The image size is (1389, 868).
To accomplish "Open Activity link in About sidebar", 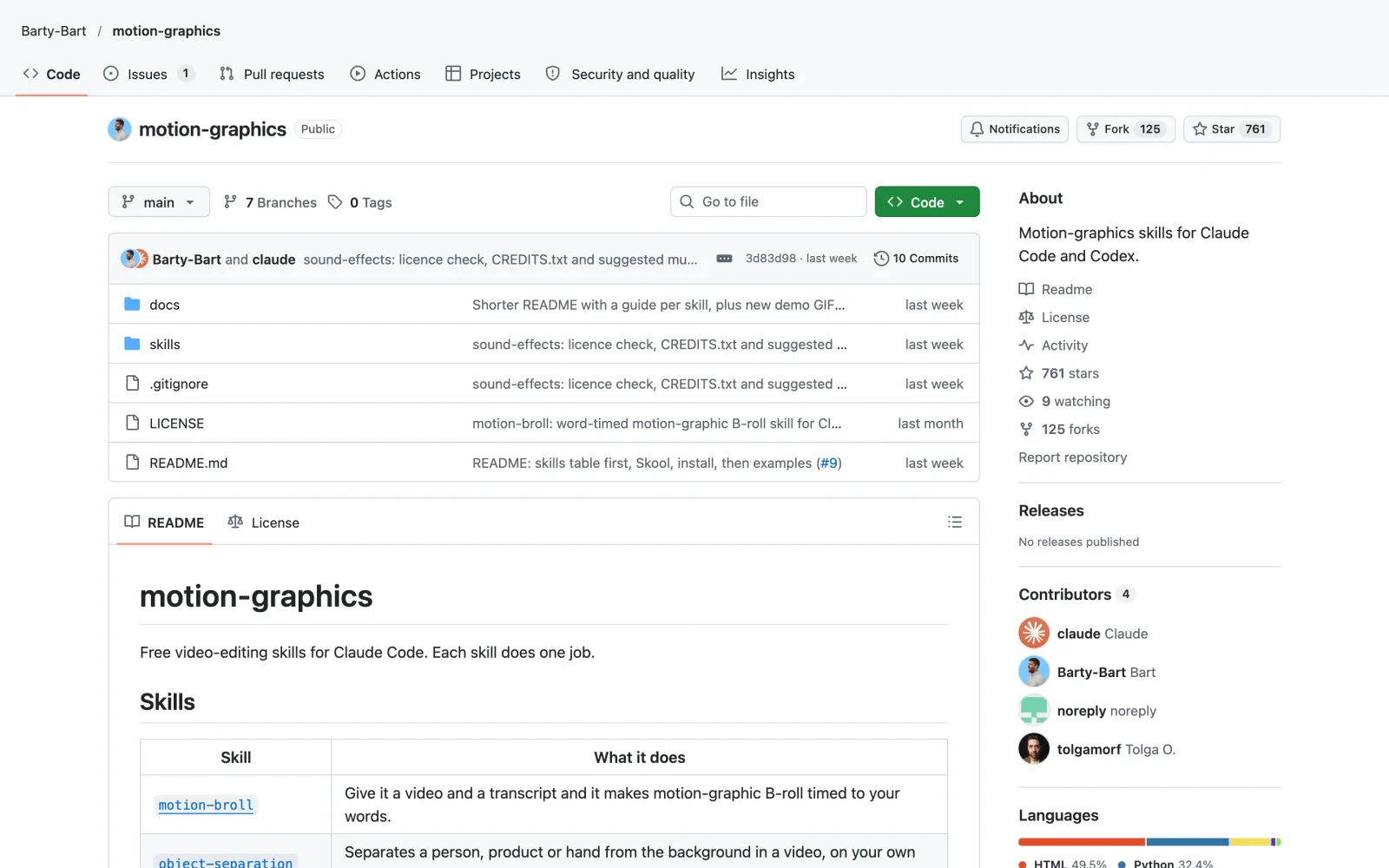I will point(1053,345).
